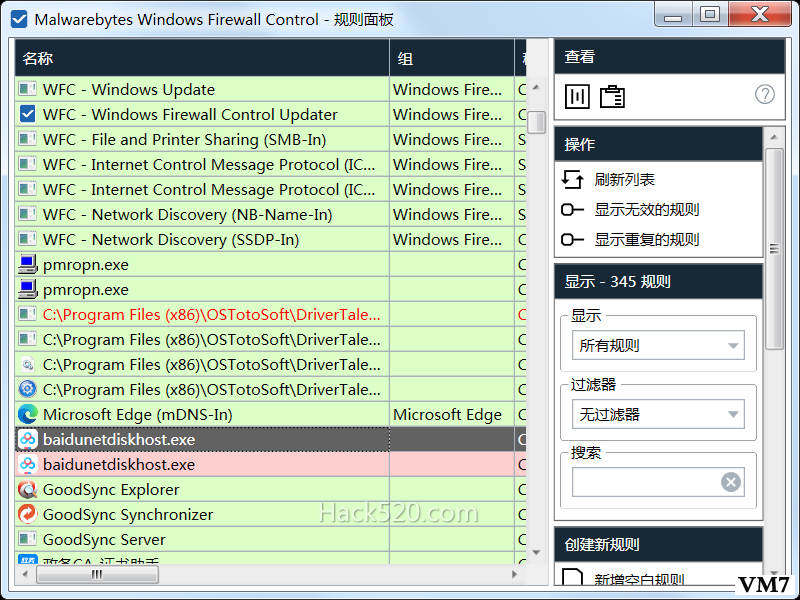Click icon of pink baidunetdiskhost.exe row
Screen dimensions: 800x600
click(x=28, y=464)
